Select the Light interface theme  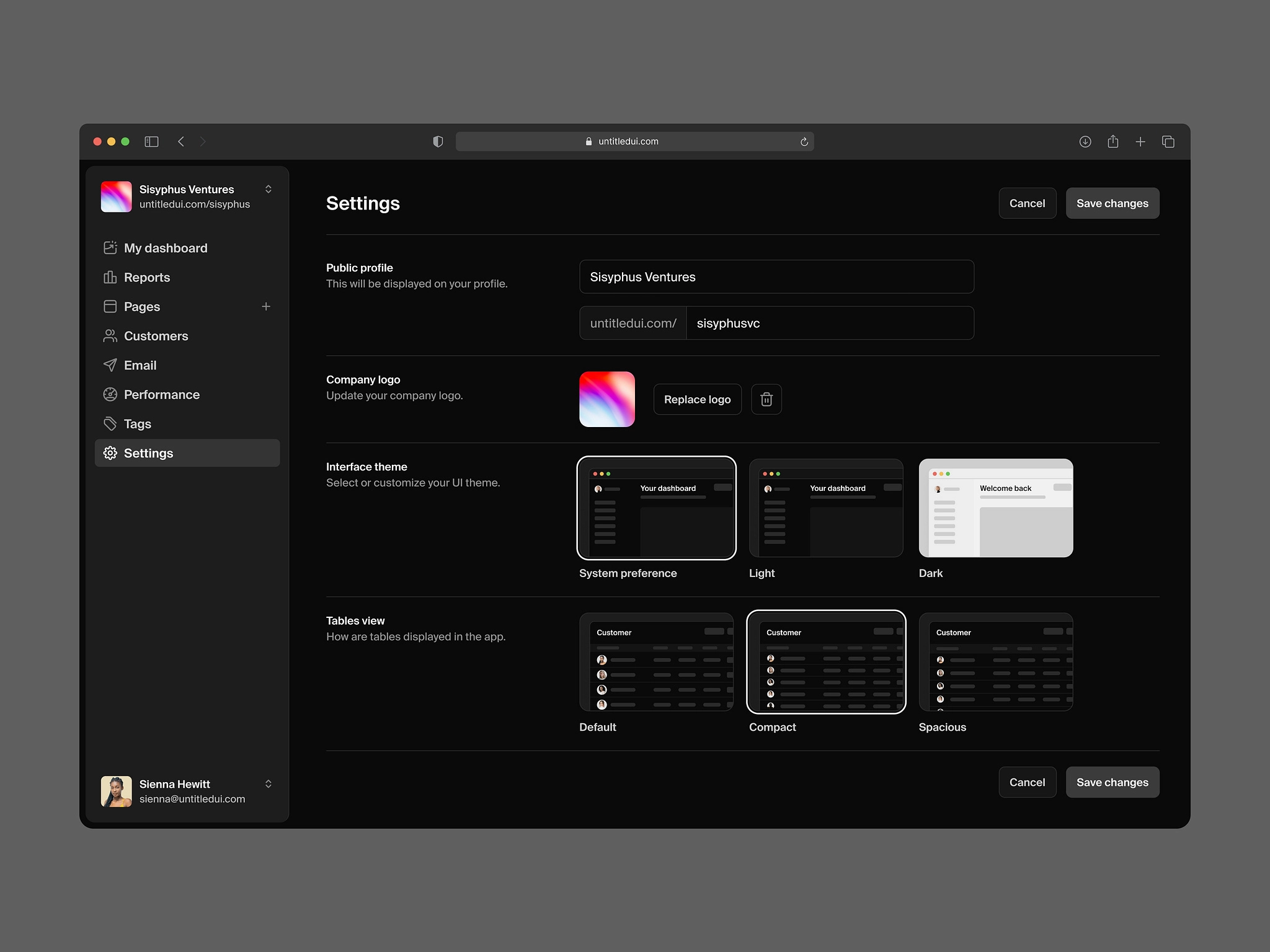[826, 508]
